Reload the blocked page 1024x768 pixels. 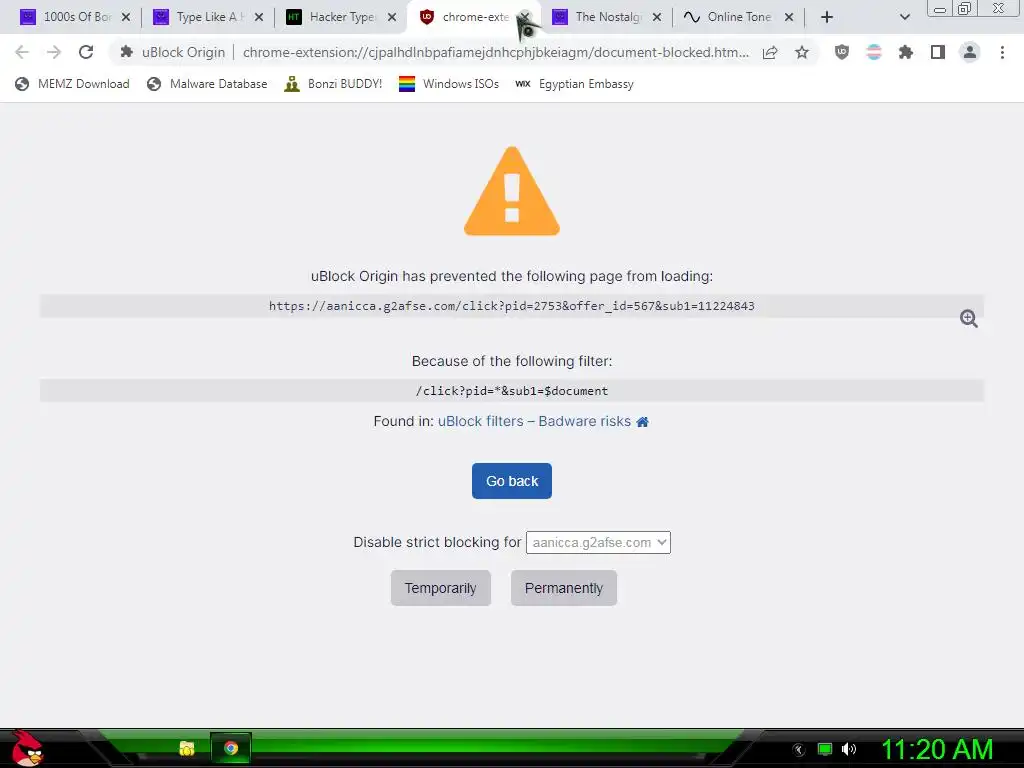click(86, 52)
